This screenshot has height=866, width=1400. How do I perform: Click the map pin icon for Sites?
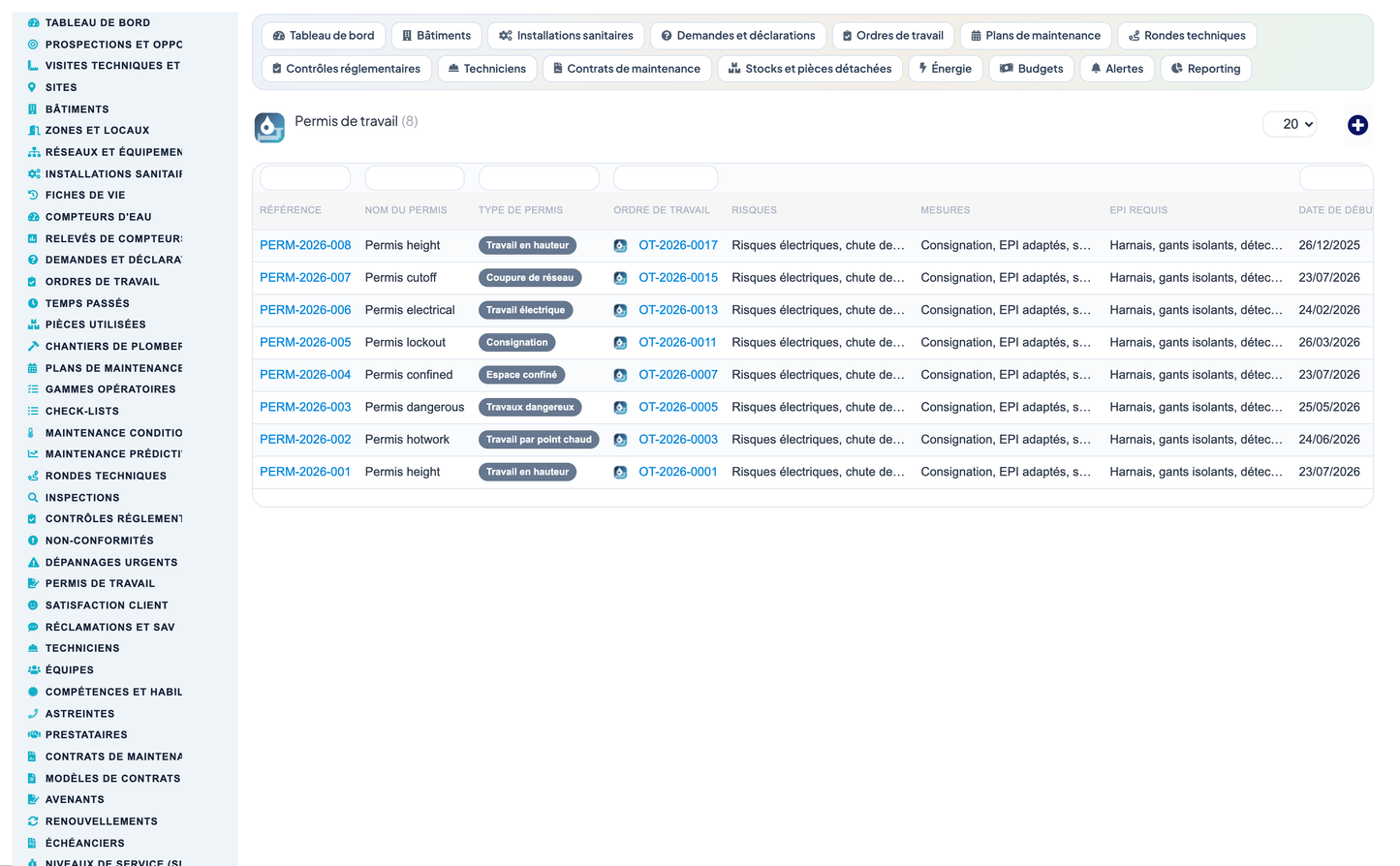[x=32, y=87]
